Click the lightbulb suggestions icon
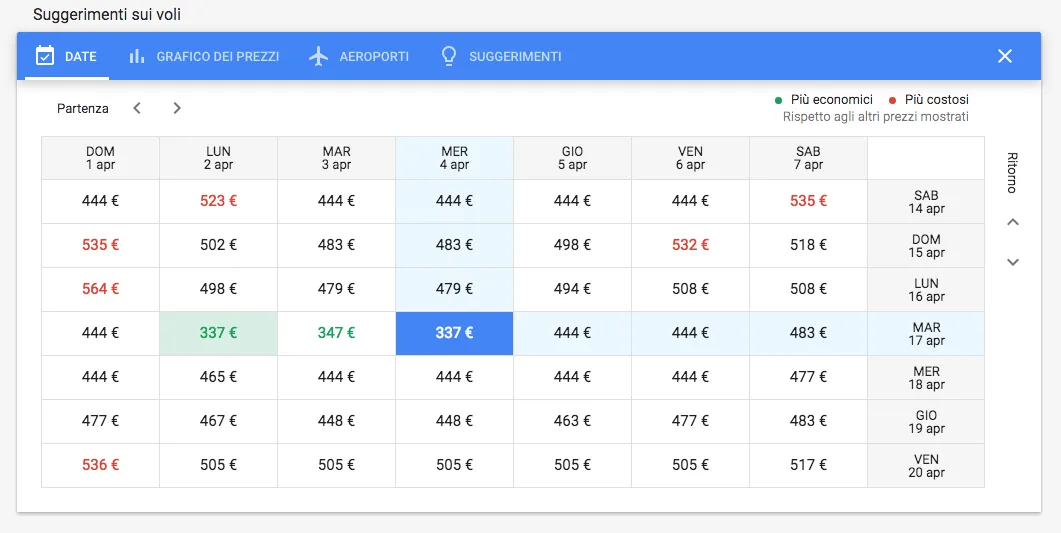The width and height of the screenshot is (1061, 533). 449,56
